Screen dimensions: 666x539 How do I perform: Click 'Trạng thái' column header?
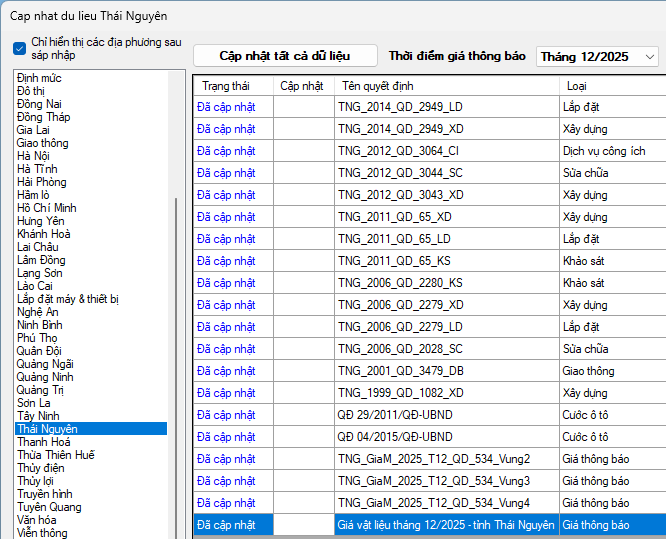225,86
